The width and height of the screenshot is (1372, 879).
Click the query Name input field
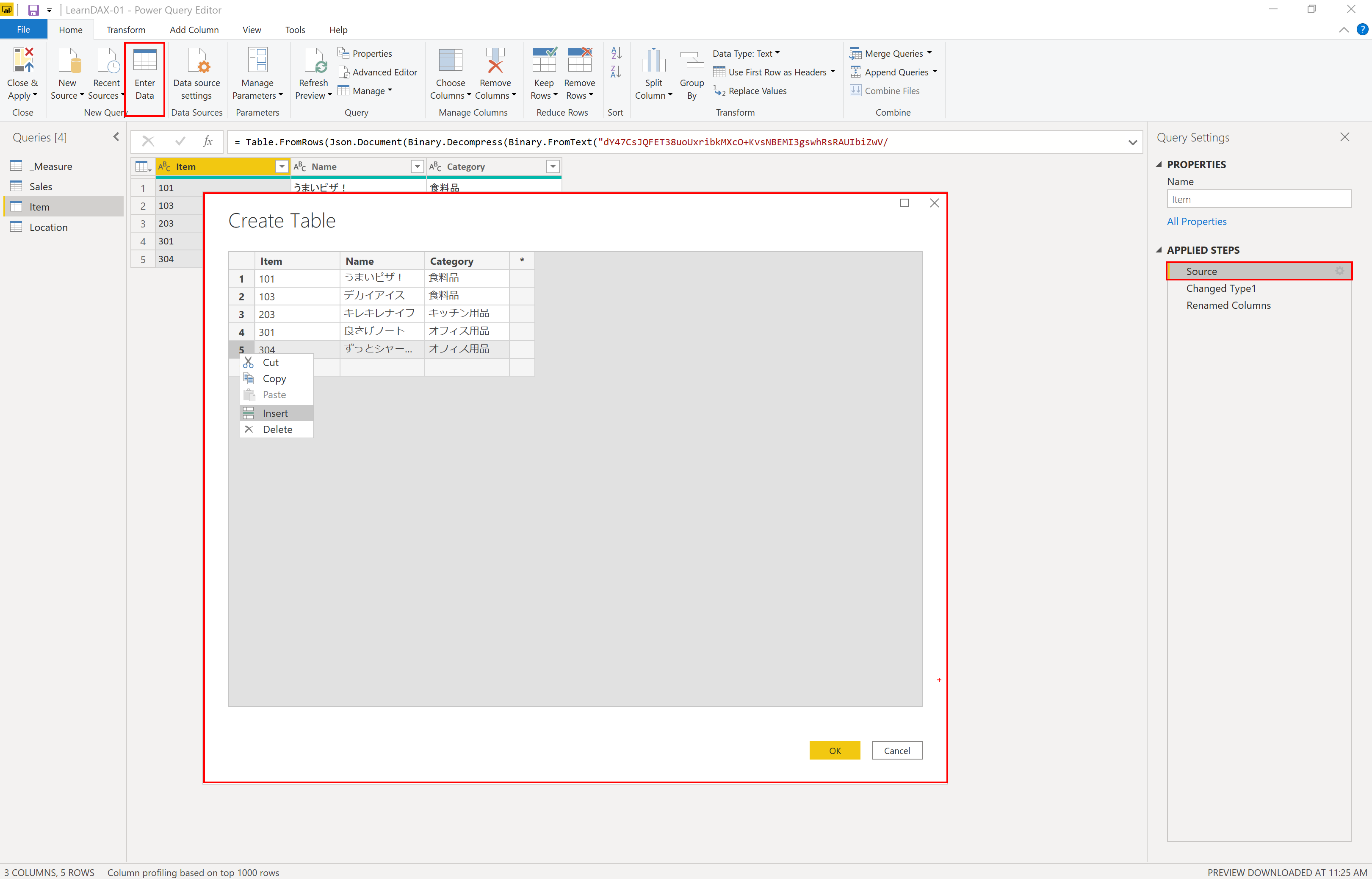(1258, 200)
